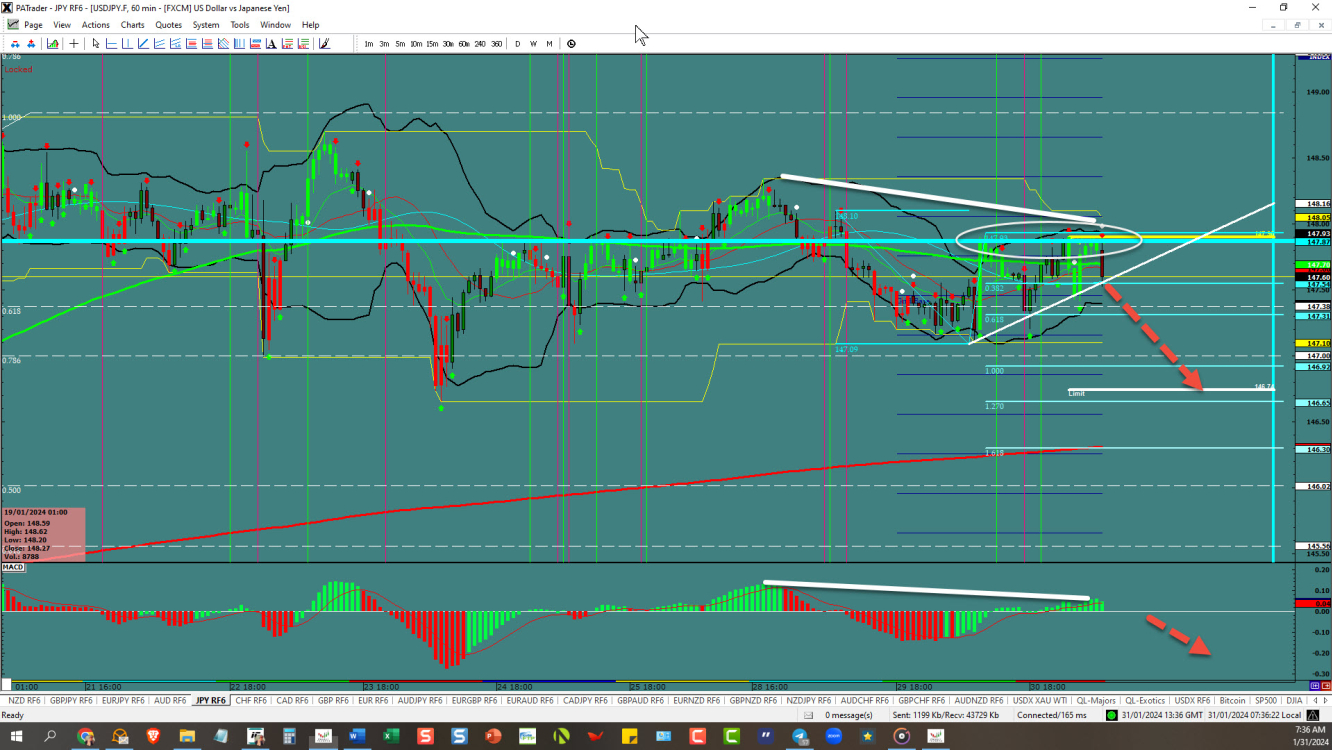Switch to 10m timeframe
The height and width of the screenshot is (750, 1332).
click(x=415, y=43)
